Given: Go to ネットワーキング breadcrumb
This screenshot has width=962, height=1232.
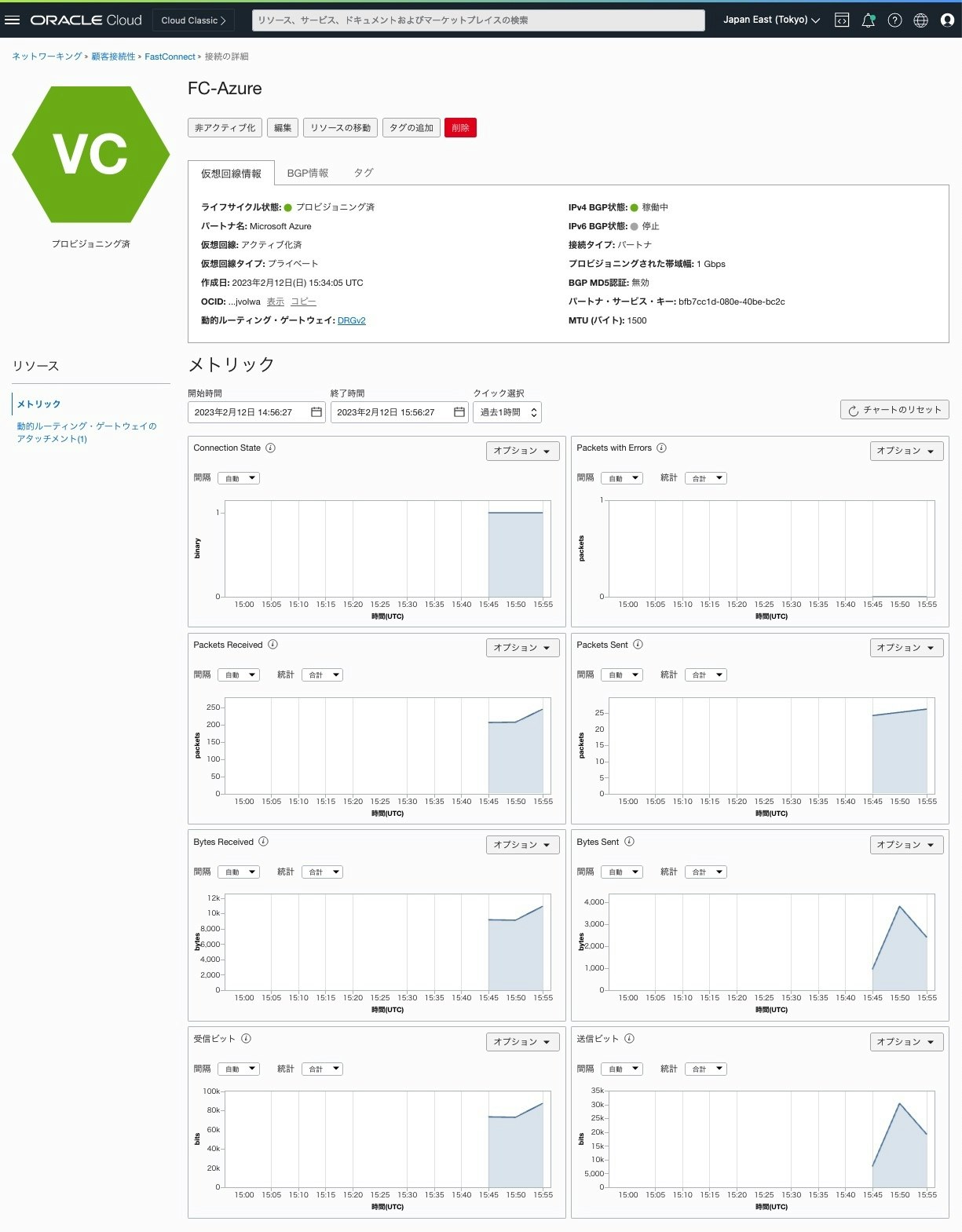Looking at the screenshot, I should pyautogui.click(x=46, y=57).
